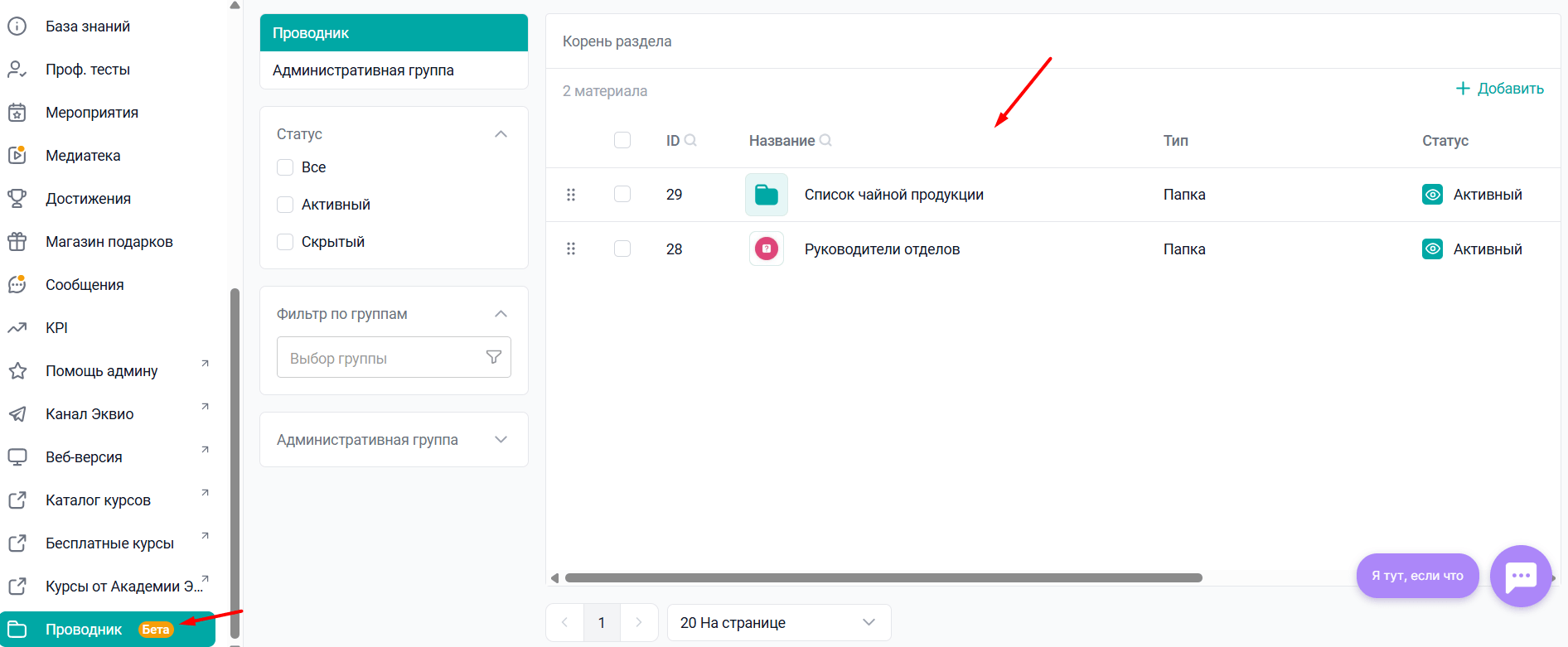This screenshot has height=647, width=1568.
Task: Click the search icon next to ID column
Action: [x=690, y=141]
